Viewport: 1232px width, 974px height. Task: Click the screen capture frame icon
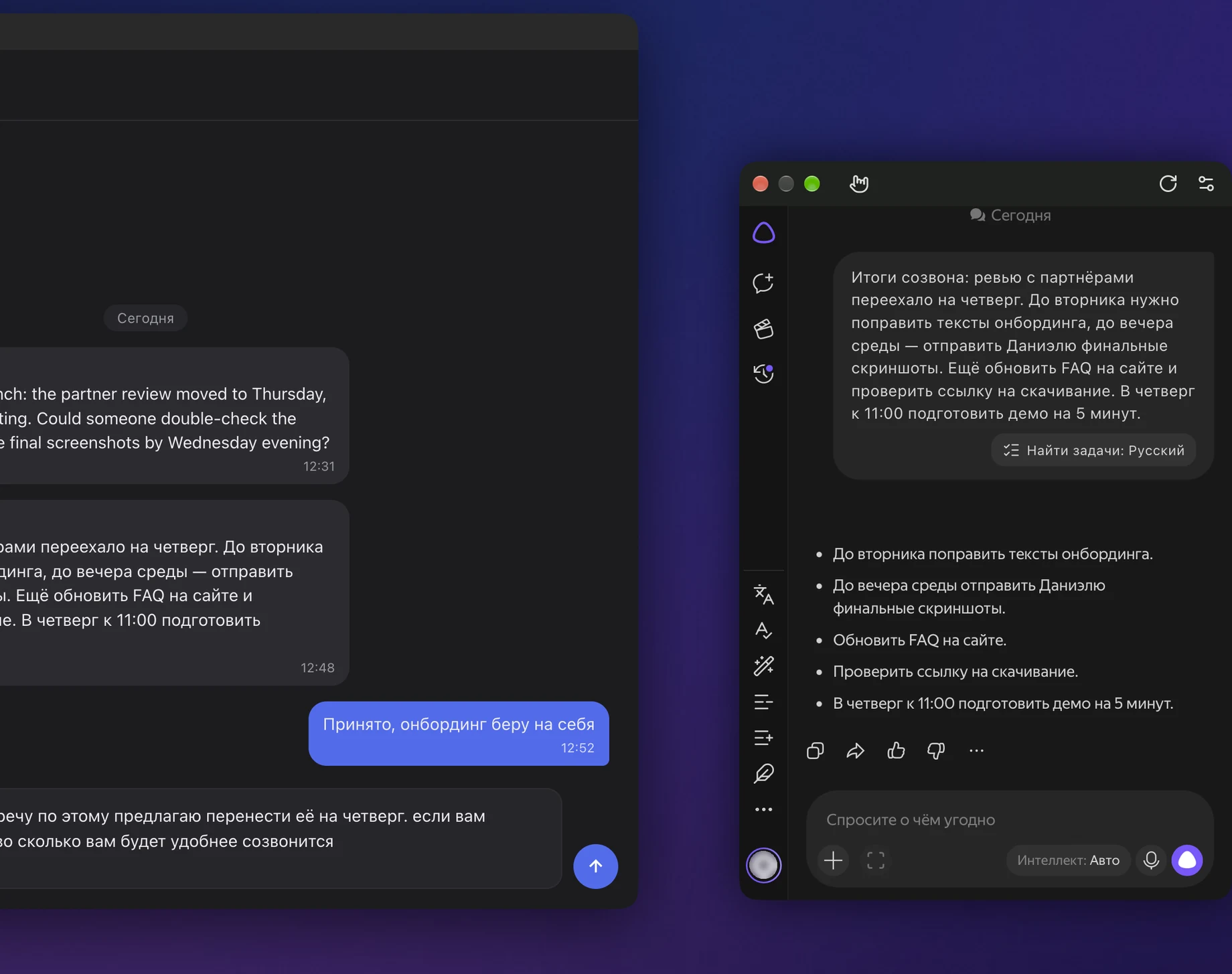[876, 860]
